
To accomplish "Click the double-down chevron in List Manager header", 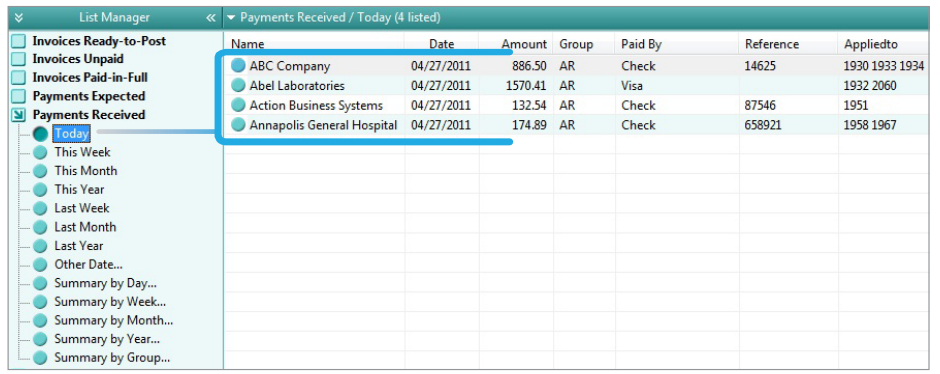I will pos(19,18).
